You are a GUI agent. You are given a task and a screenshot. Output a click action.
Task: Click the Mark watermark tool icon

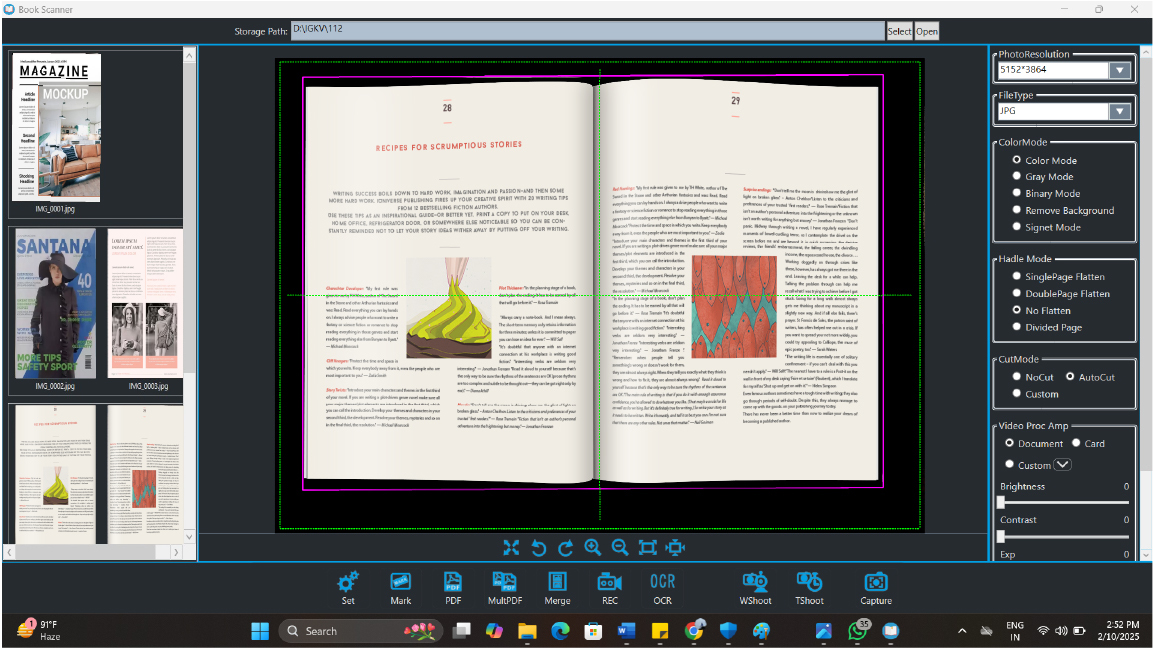coord(400,582)
